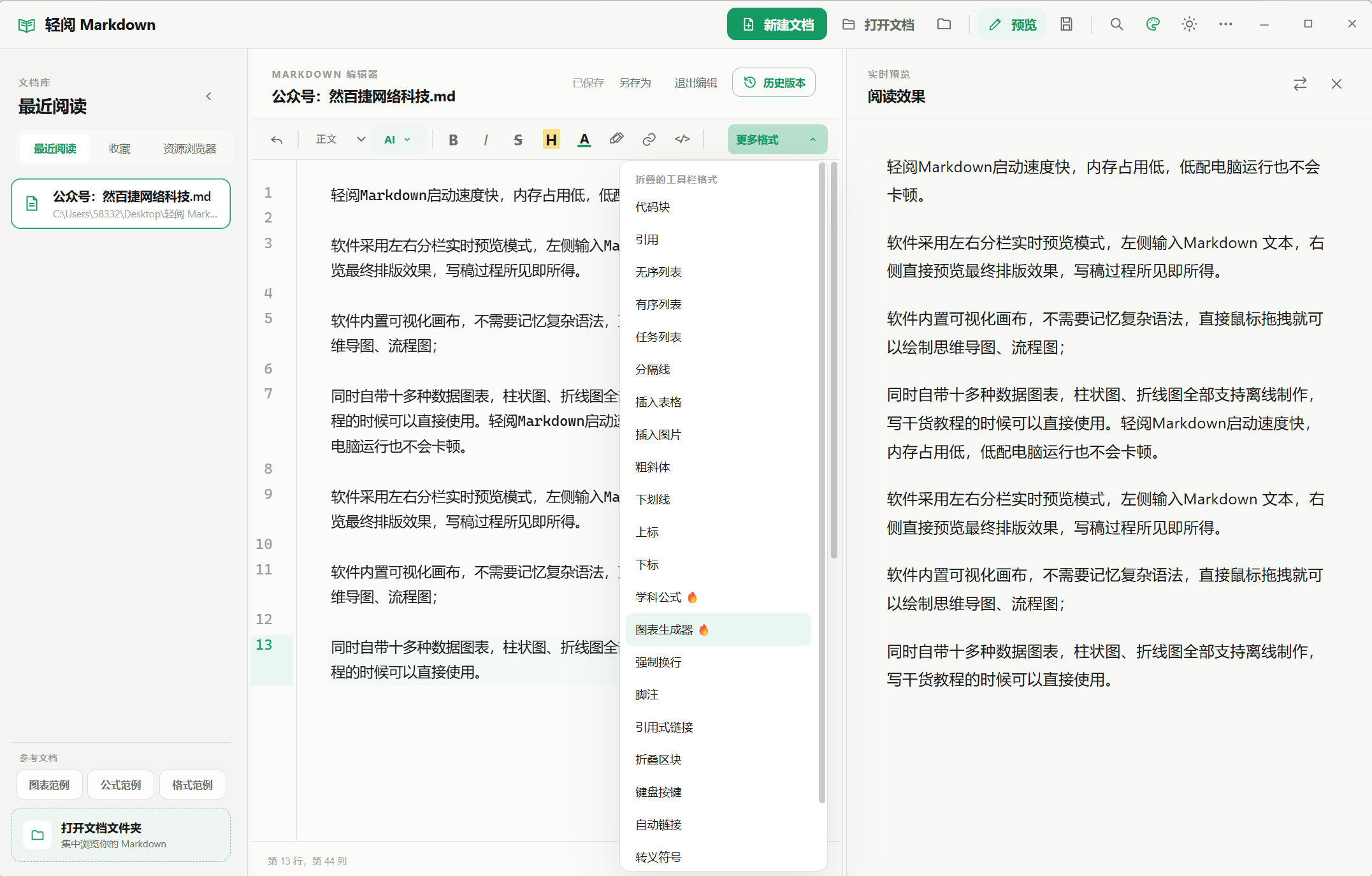Screen dimensions: 1372x876
Task: Toggle the 预览 mode button
Action: [1012, 24]
